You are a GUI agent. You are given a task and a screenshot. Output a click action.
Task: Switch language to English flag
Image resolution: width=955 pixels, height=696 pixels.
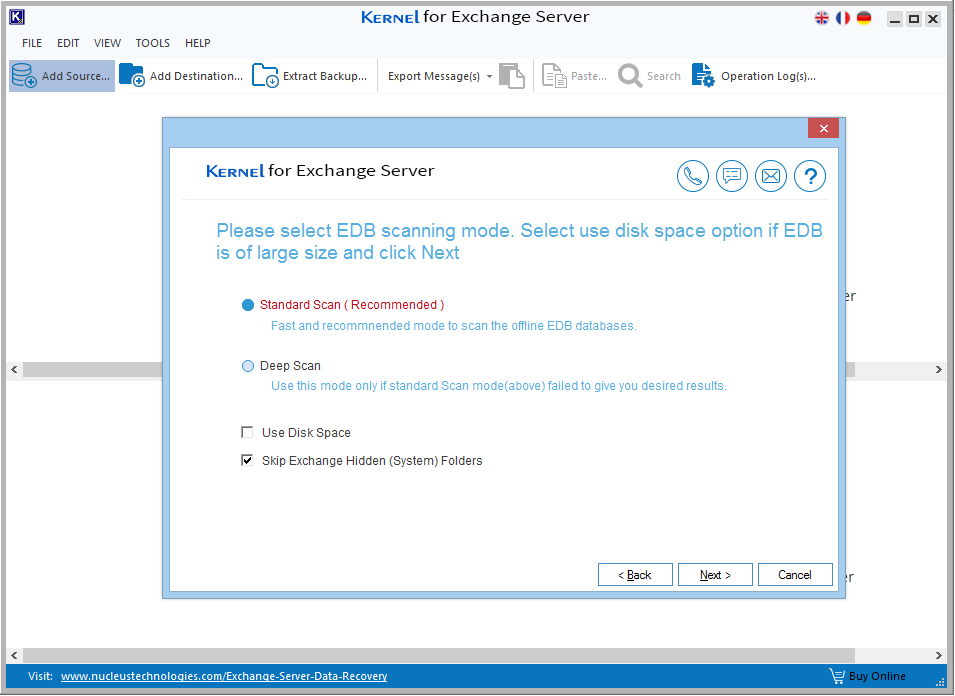point(822,18)
